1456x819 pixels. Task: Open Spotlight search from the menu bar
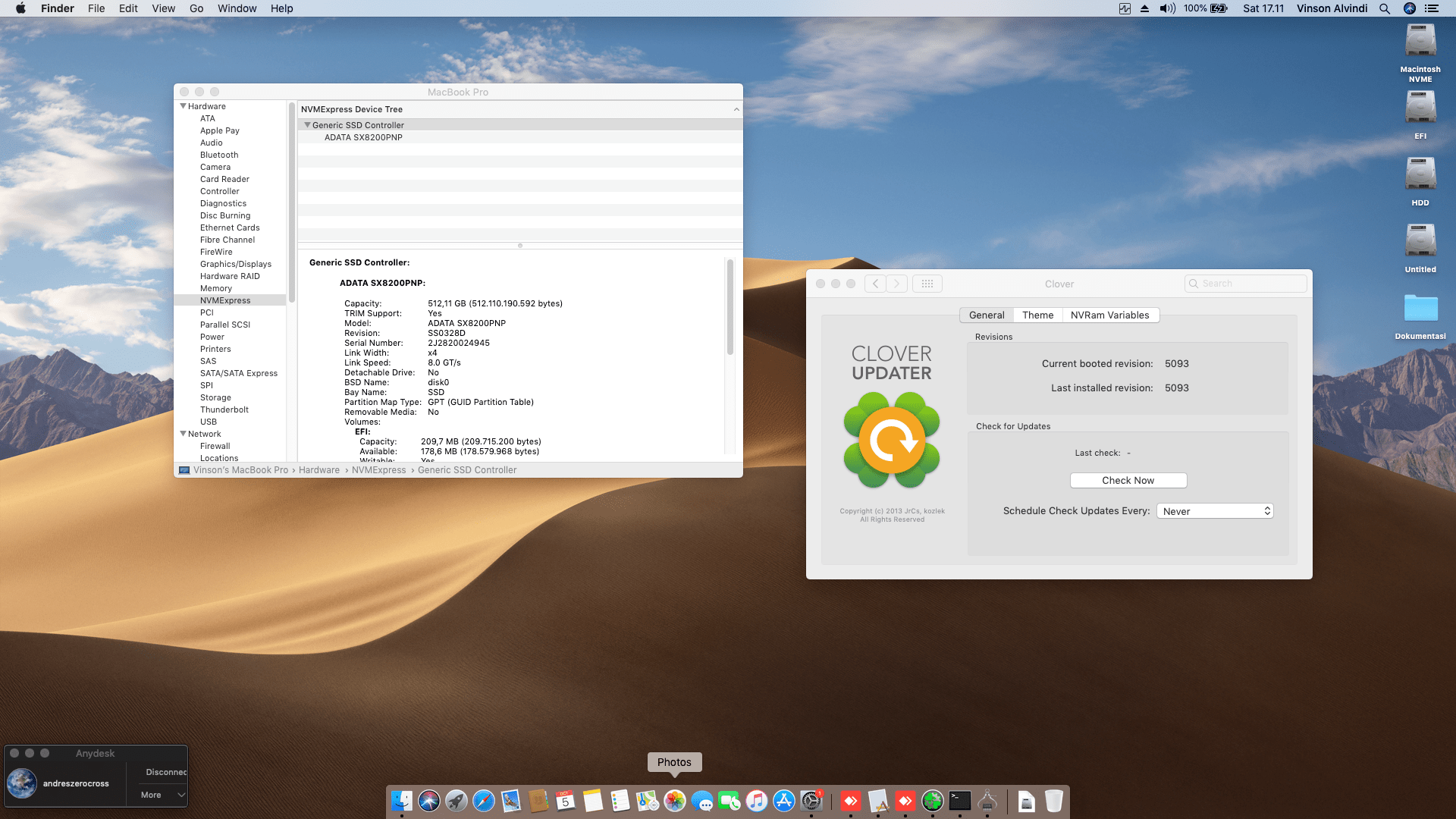tap(1385, 8)
